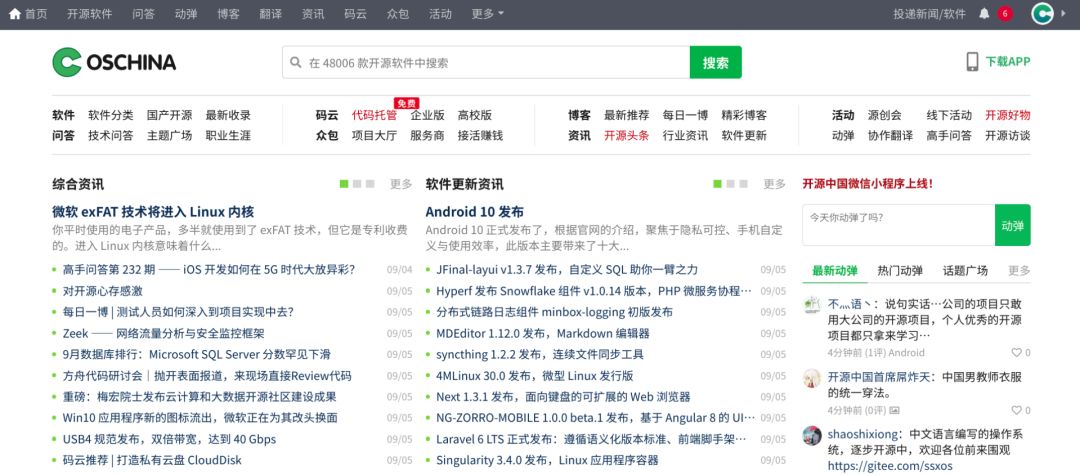
Task: Focus the 今天你动弹了吗? text box
Action: [x=898, y=225]
